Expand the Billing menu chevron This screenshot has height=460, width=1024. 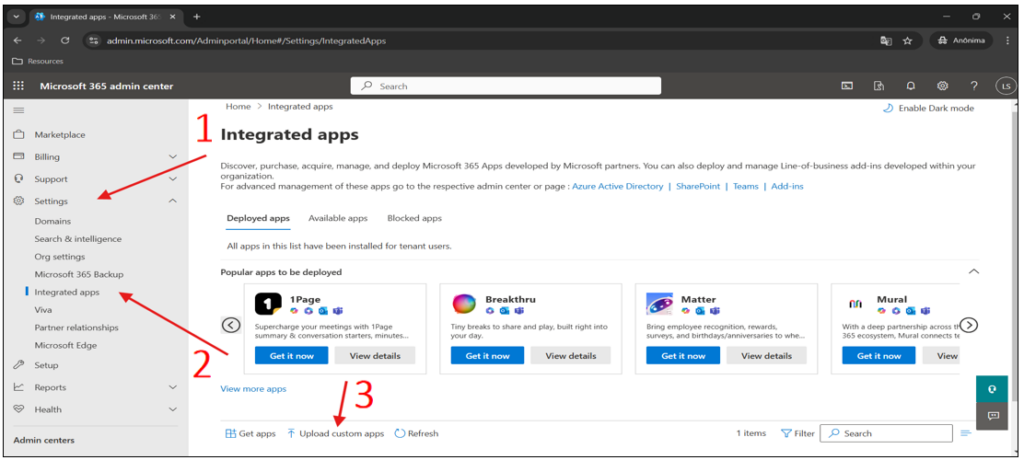click(172, 157)
